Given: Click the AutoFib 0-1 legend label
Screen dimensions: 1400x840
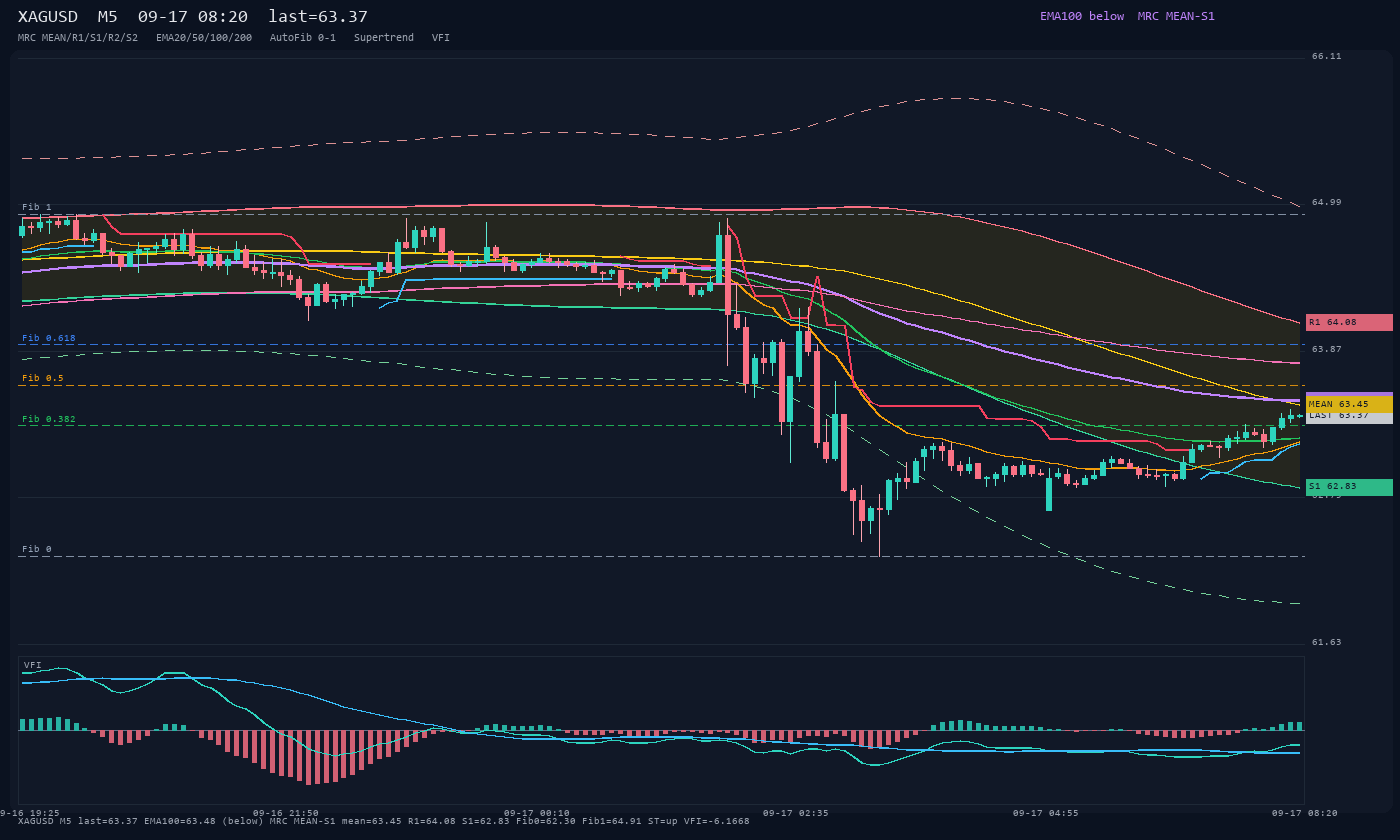Looking at the screenshot, I should coord(303,38).
